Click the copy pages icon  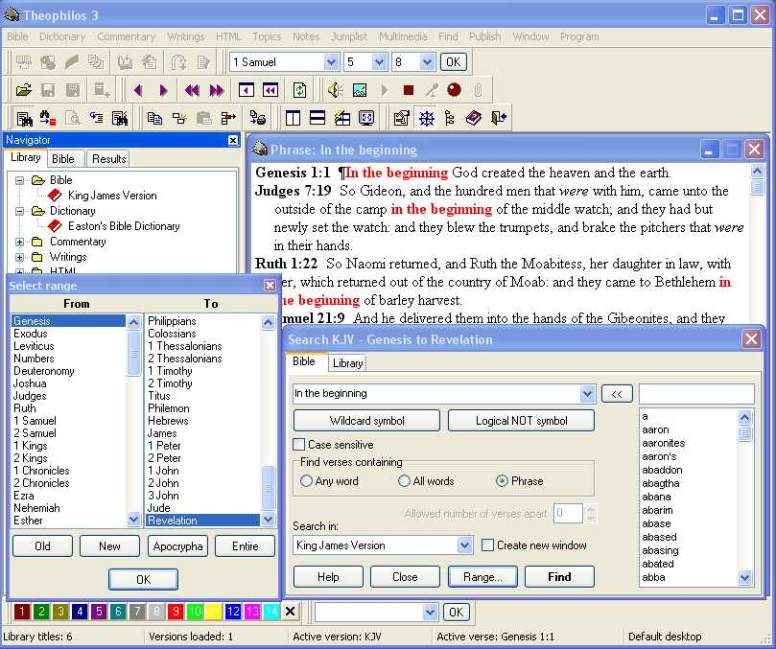coord(154,118)
